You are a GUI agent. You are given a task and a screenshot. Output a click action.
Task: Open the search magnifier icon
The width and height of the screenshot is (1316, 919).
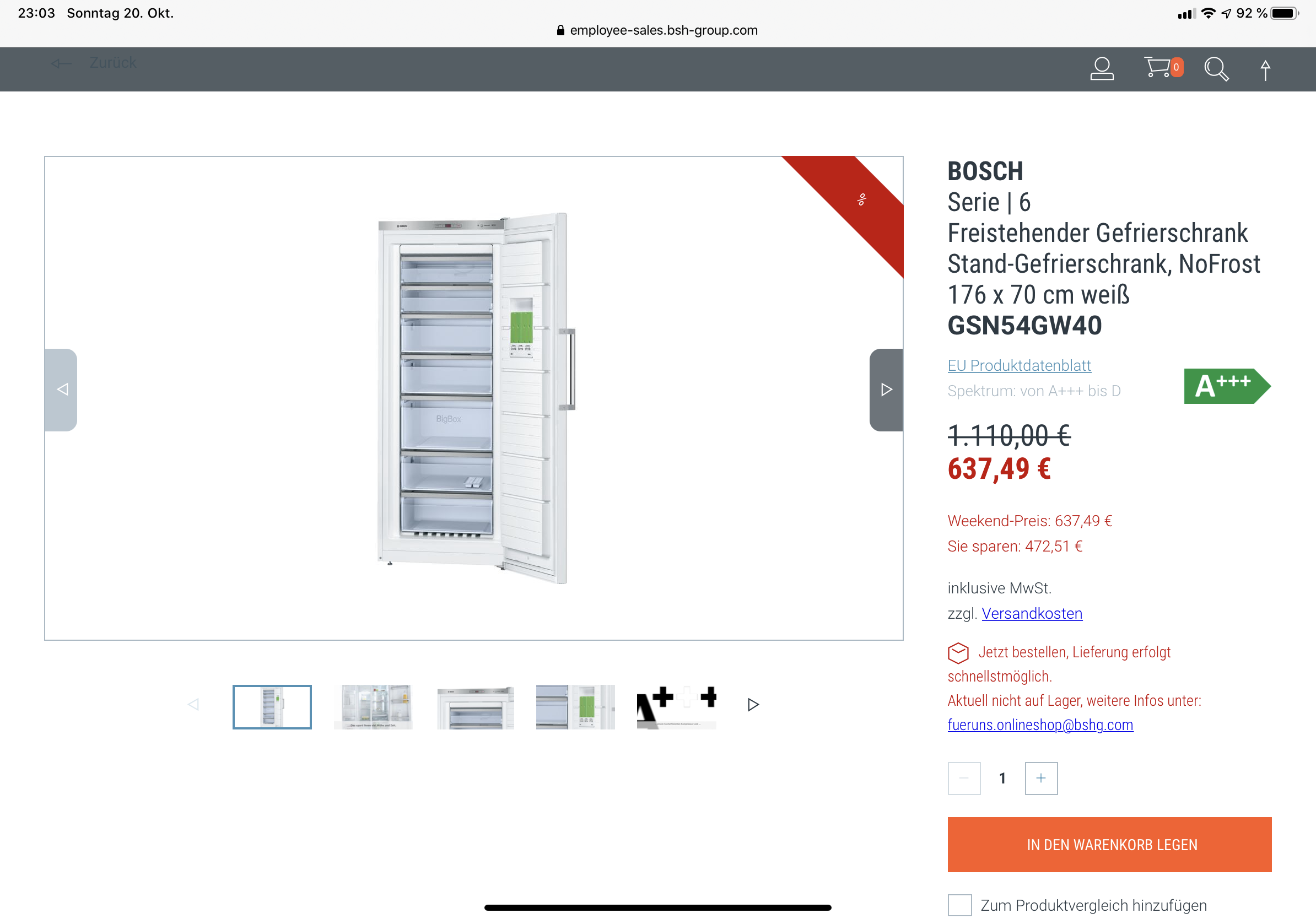pos(1216,69)
